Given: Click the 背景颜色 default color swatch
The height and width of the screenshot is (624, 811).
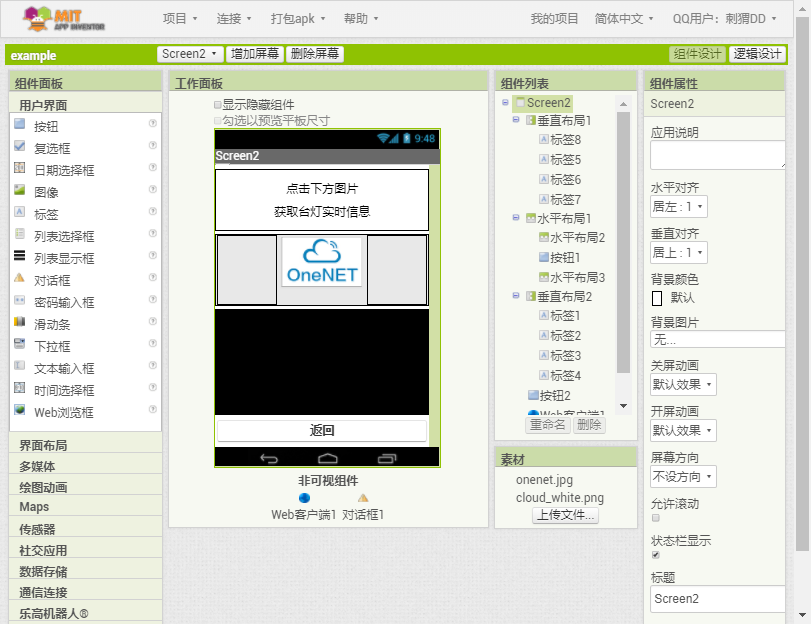Looking at the screenshot, I should click(x=657, y=299).
